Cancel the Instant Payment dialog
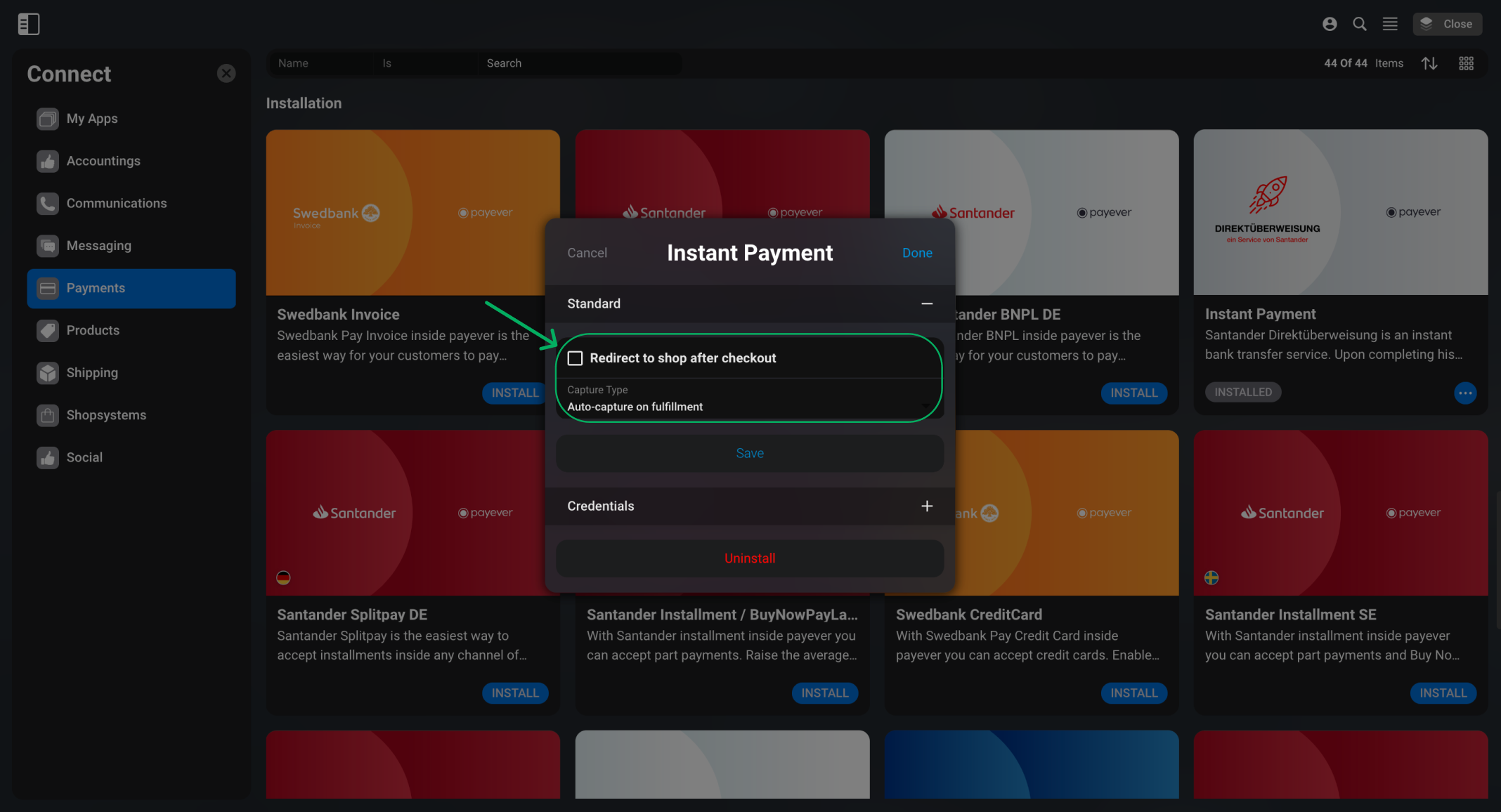1501x812 pixels. pos(587,253)
